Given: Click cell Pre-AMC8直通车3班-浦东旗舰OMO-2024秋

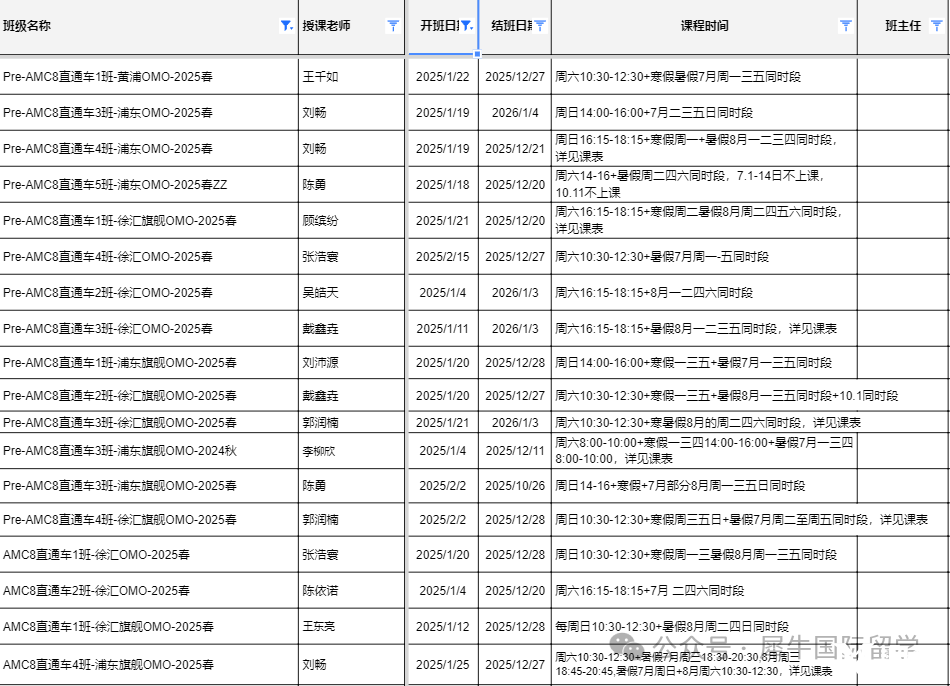Looking at the screenshot, I should [148, 451].
